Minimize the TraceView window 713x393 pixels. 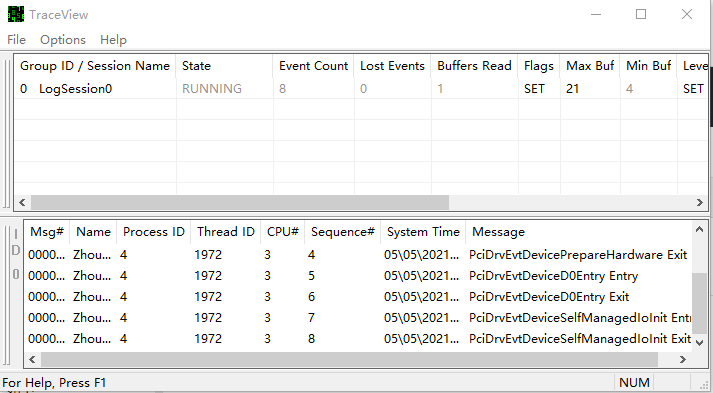[x=596, y=15]
